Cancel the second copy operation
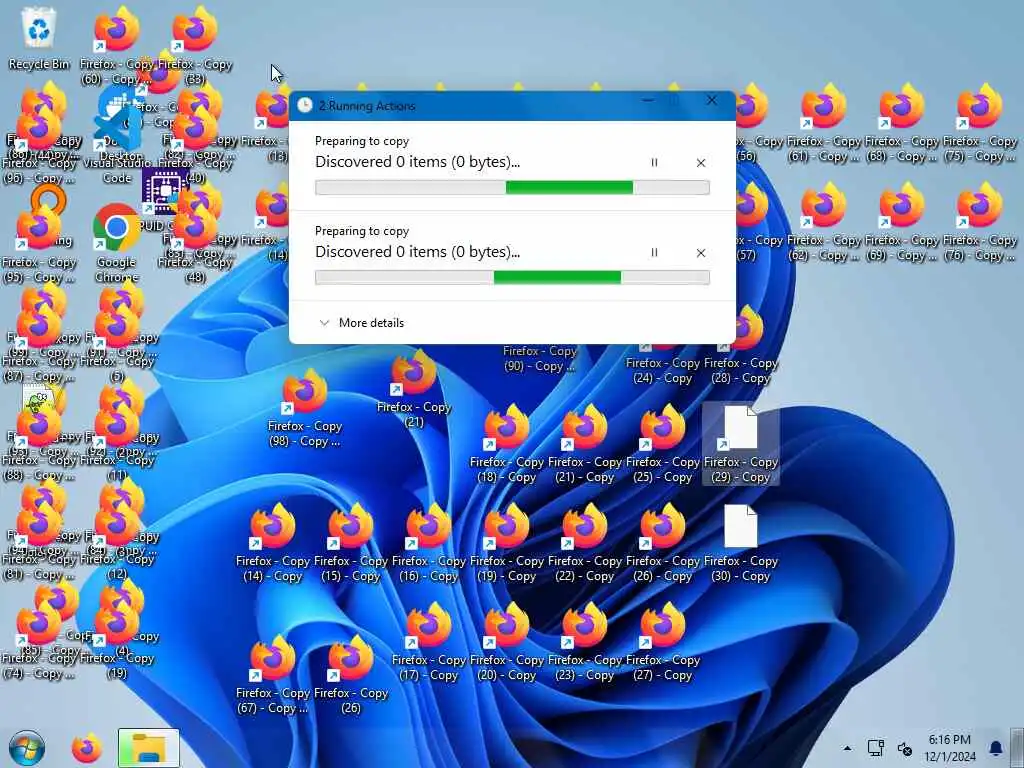Viewport: 1024px width, 768px height. (701, 253)
